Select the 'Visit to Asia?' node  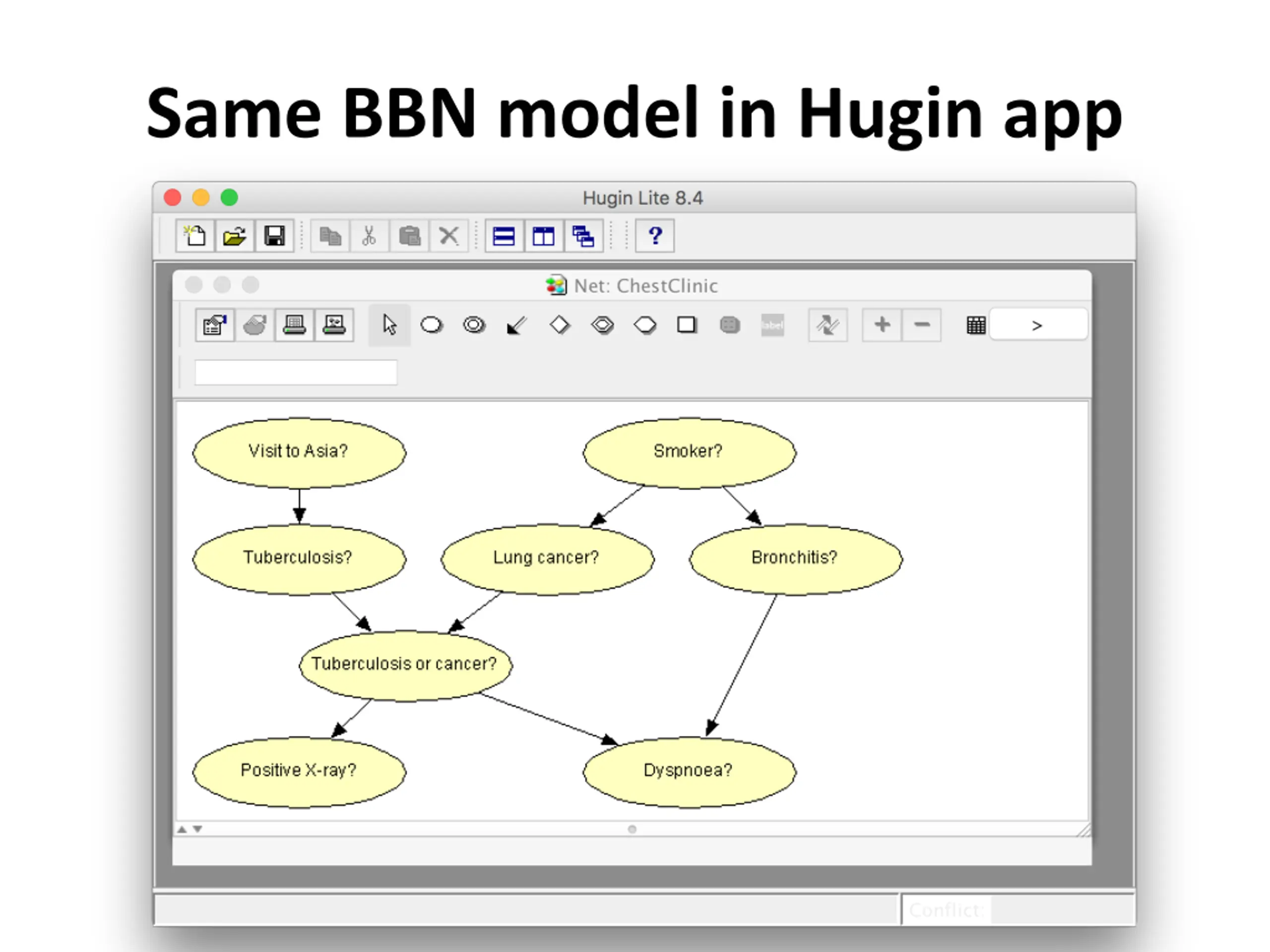tap(299, 453)
